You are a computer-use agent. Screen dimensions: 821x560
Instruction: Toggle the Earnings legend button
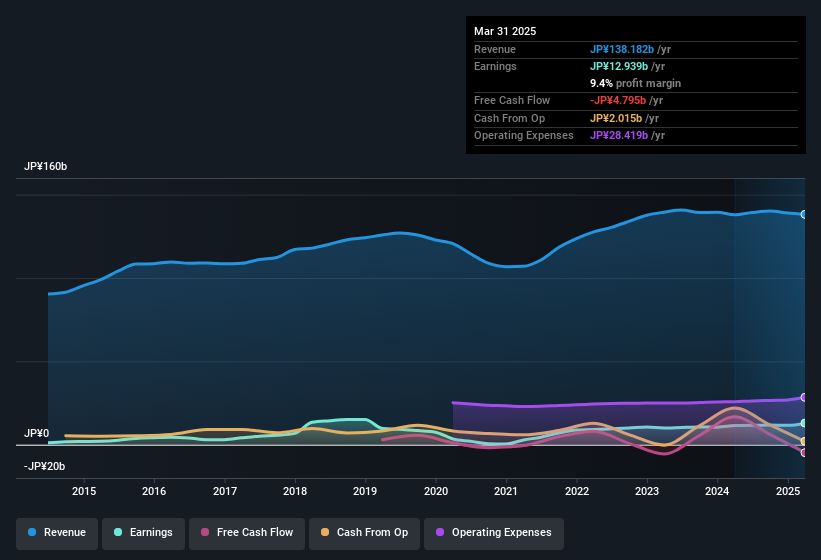[x=143, y=533]
